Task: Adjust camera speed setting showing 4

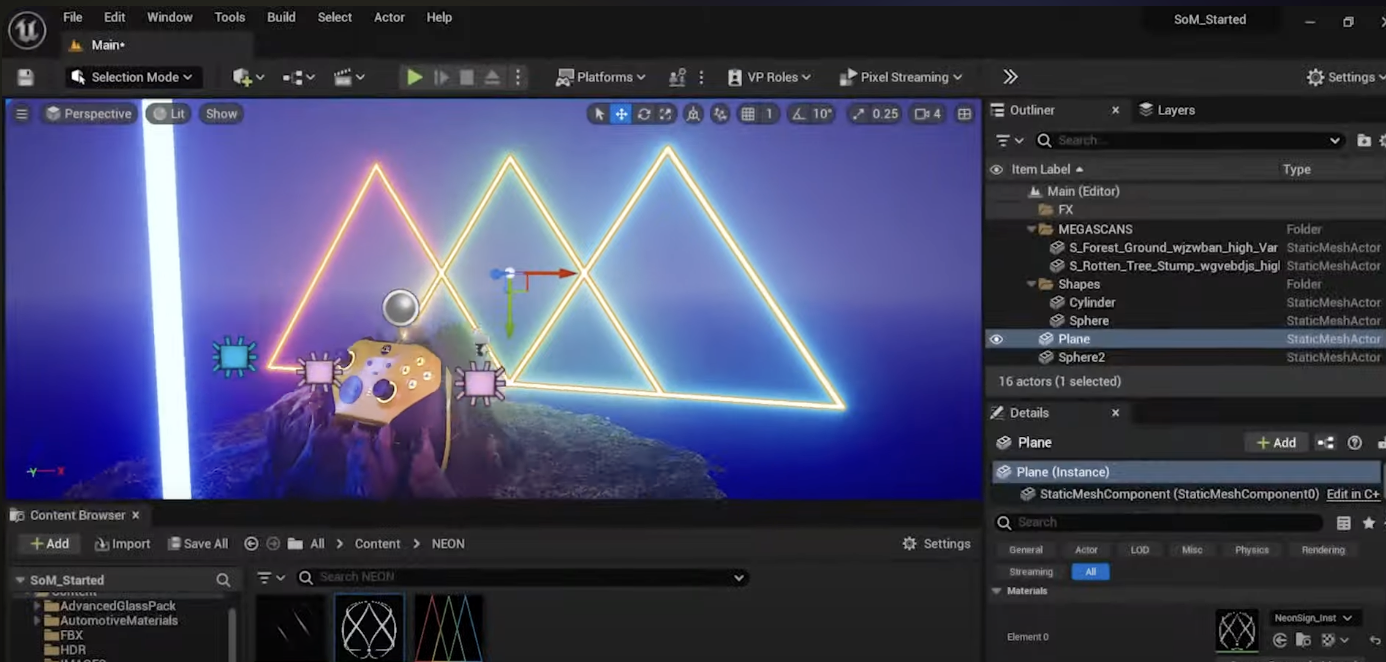Action: click(928, 114)
